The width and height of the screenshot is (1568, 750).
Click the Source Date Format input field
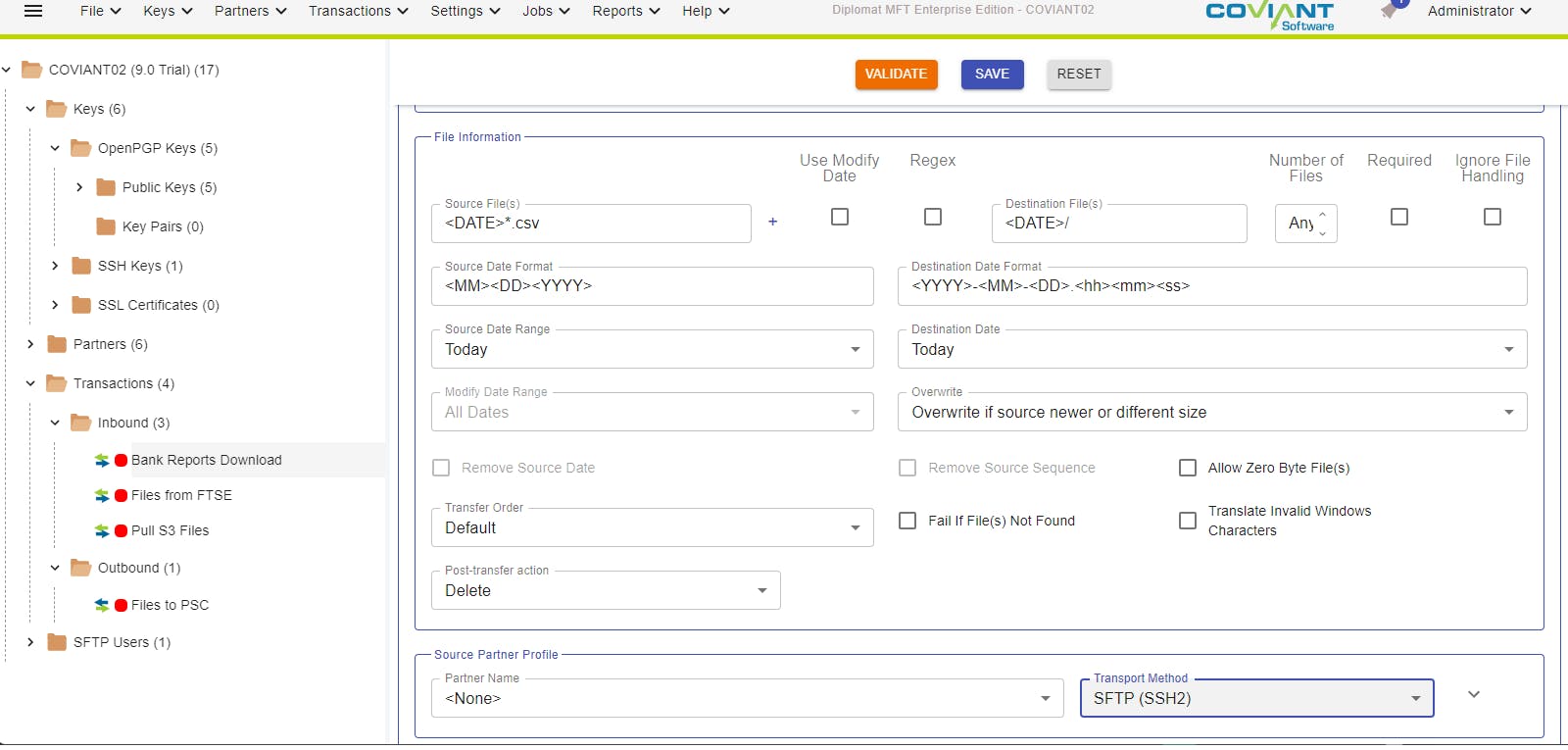pyautogui.click(x=652, y=286)
